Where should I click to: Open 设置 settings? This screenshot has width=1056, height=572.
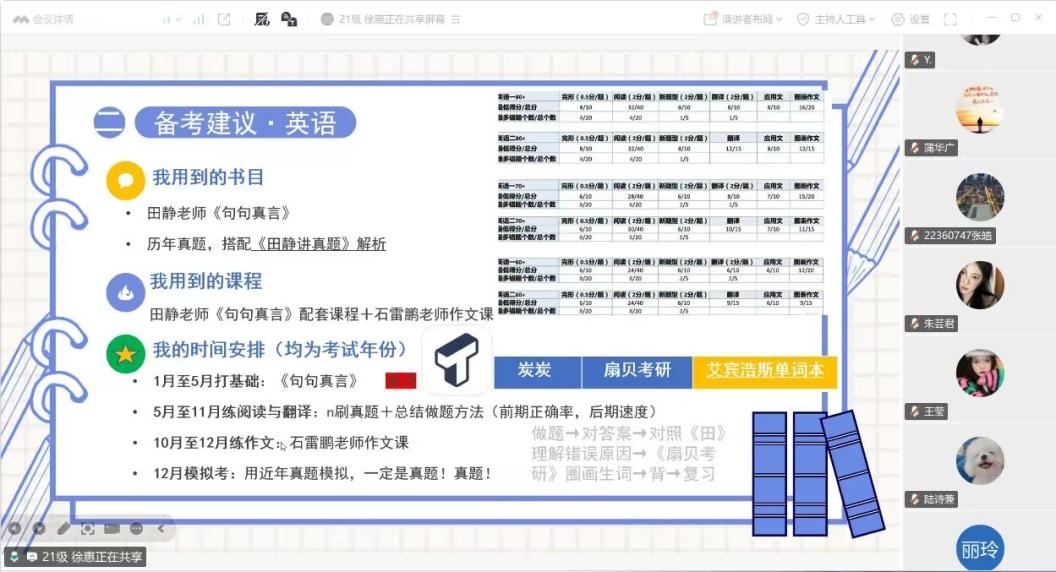pos(910,19)
